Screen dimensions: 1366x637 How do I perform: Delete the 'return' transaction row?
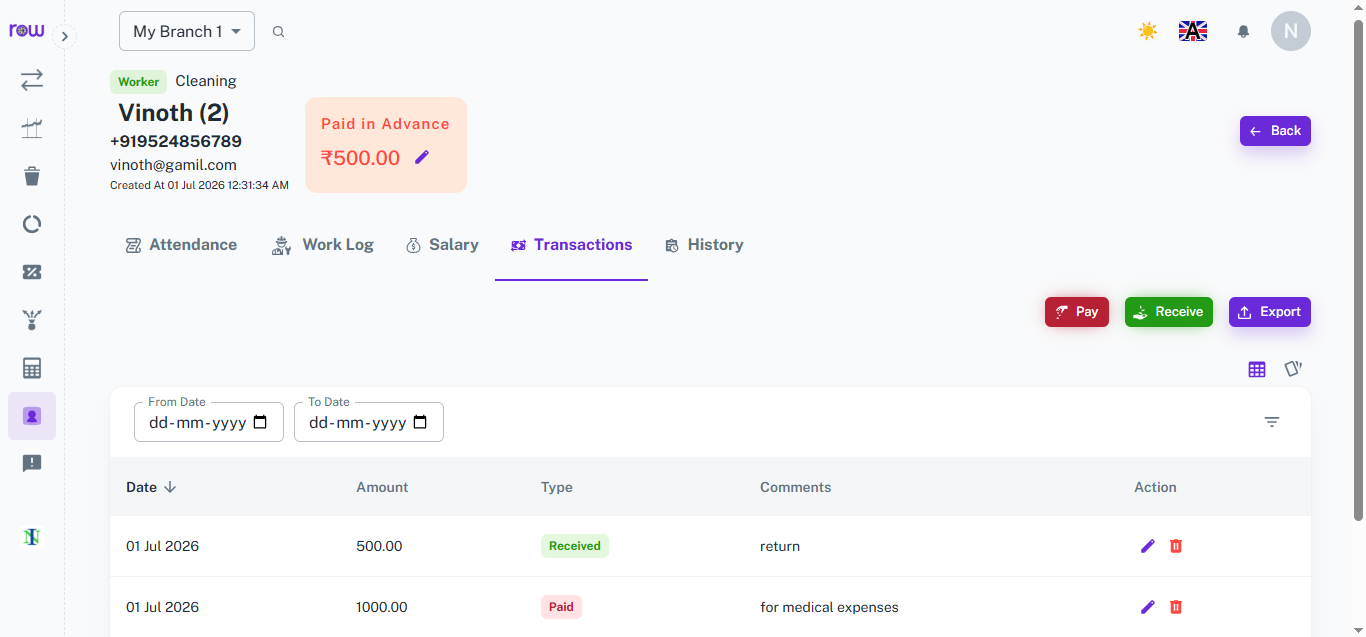(1176, 546)
